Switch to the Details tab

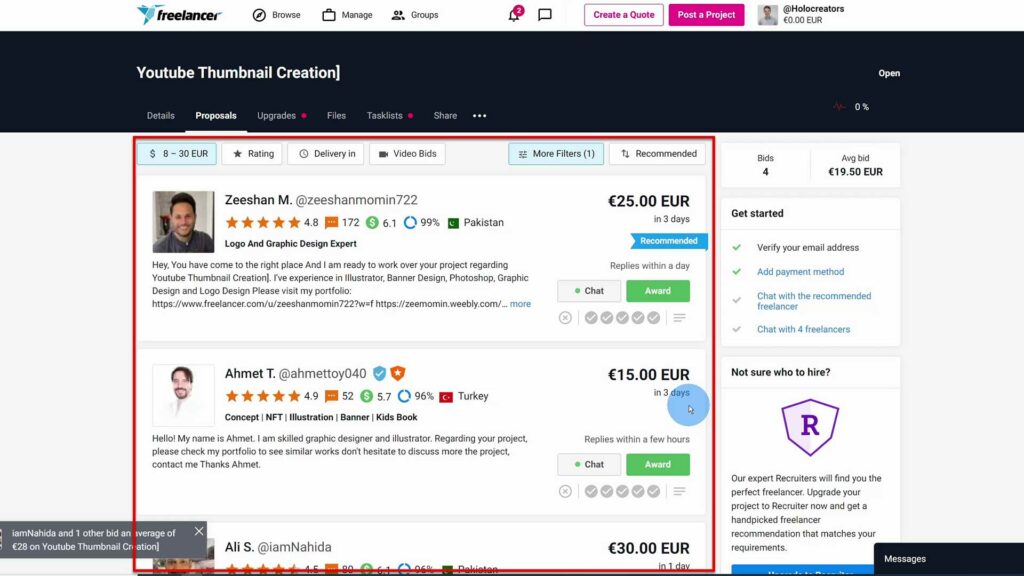[x=161, y=116]
